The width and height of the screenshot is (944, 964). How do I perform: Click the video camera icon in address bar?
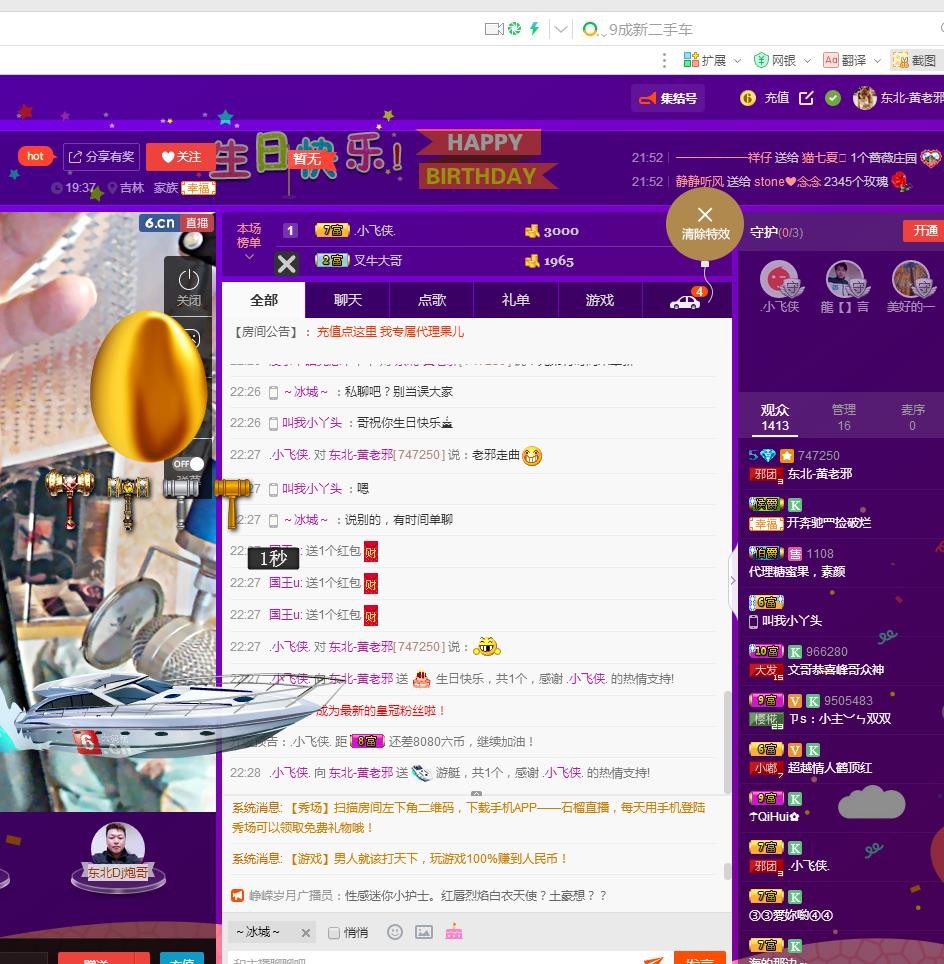pos(494,29)
